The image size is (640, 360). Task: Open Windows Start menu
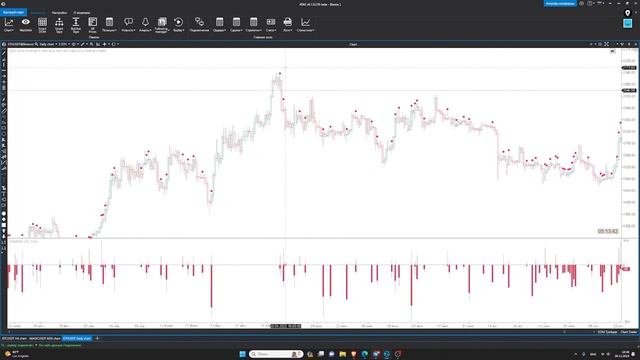[x=242, y=354]
